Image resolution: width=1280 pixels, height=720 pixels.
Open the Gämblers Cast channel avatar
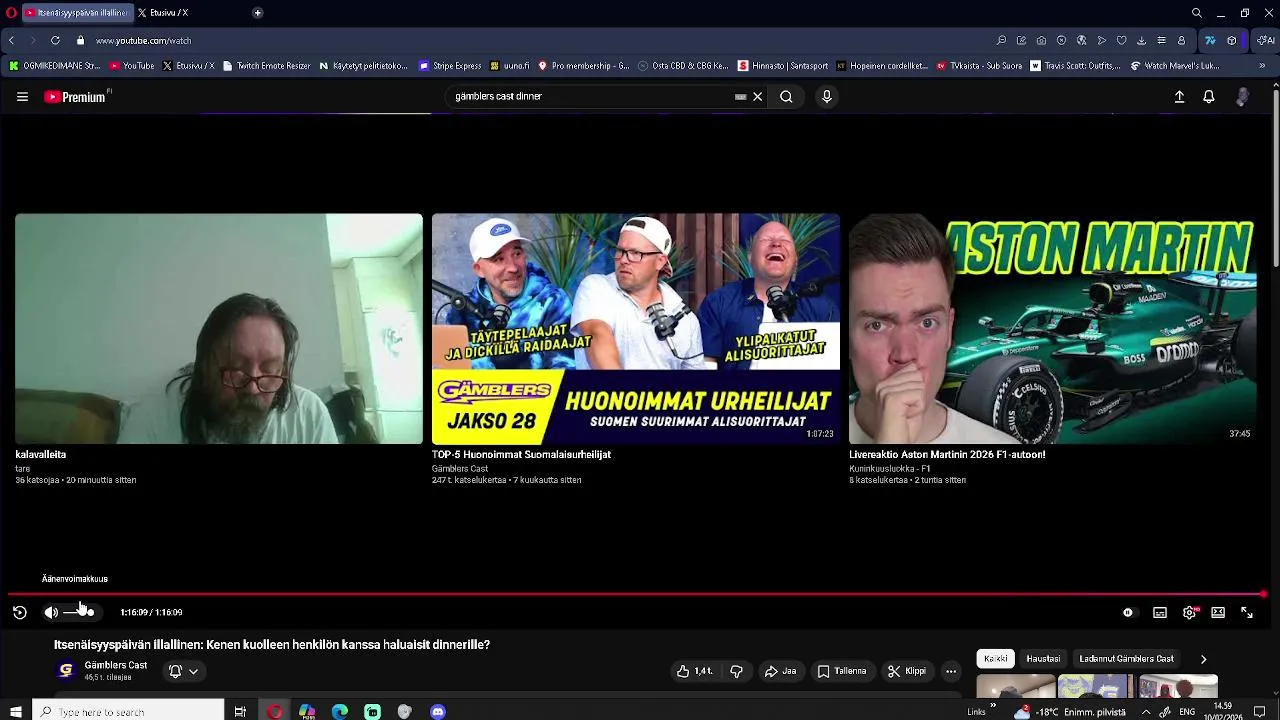click(x=66, y=670)
